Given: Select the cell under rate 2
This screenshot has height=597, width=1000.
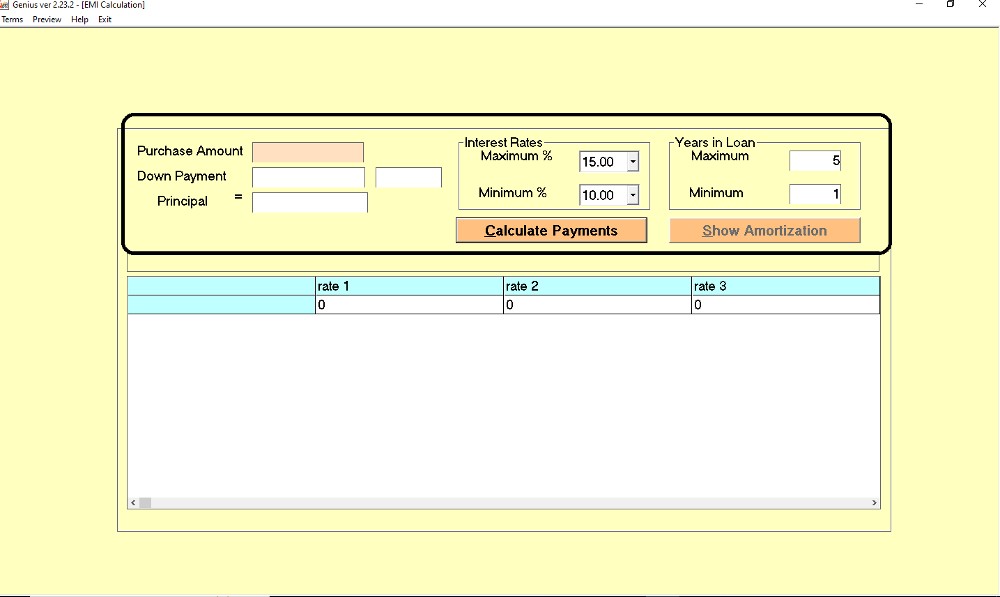Looking at the screenshot, I should [x=597, y=305].
